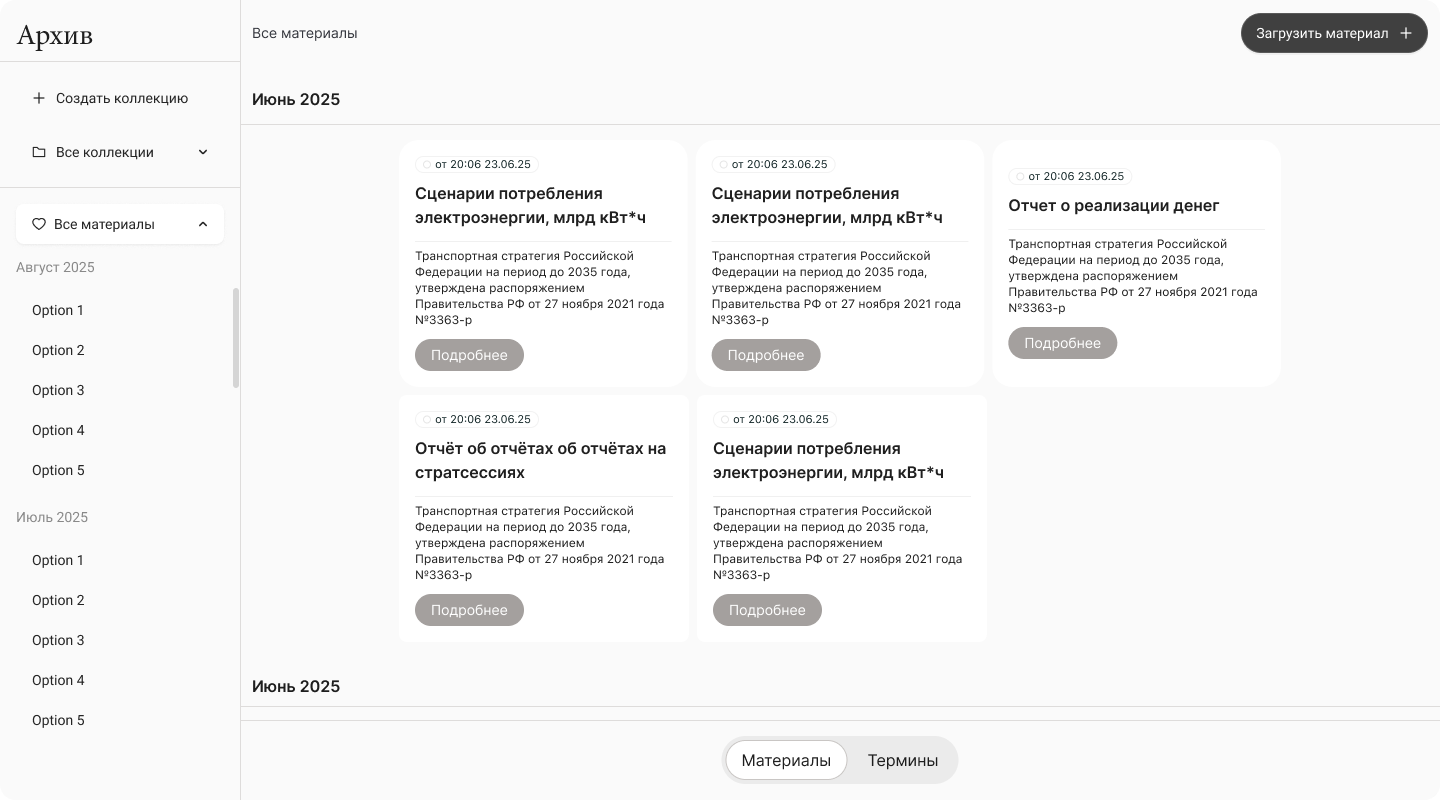Switch to the Термины tab

tap(902, 760)
